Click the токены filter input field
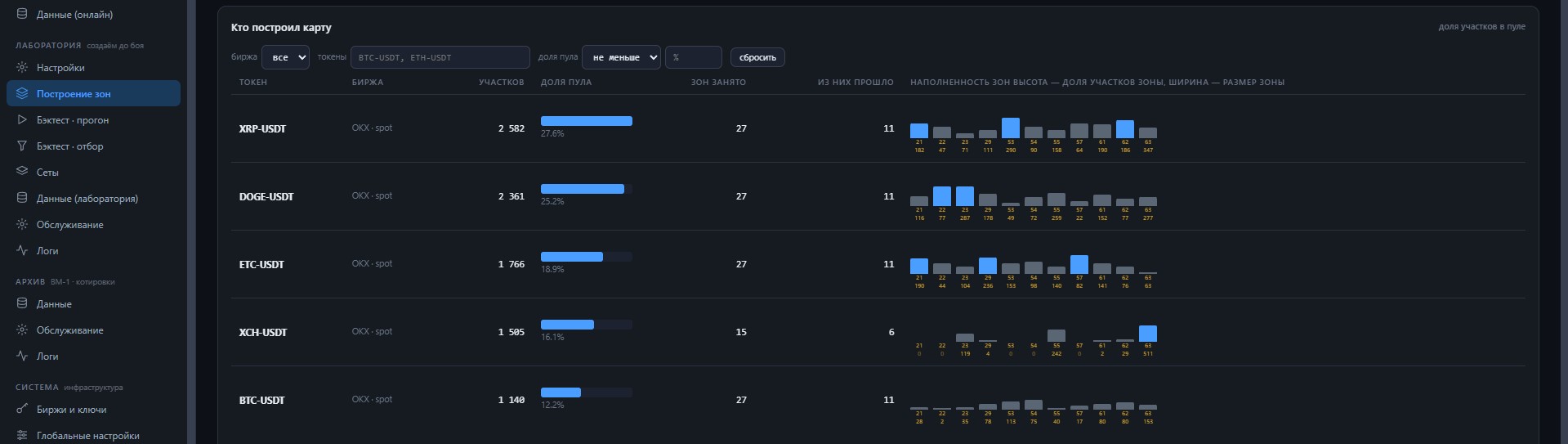The height and width of the screenshot is (444, 1568). tap(440, 57)
